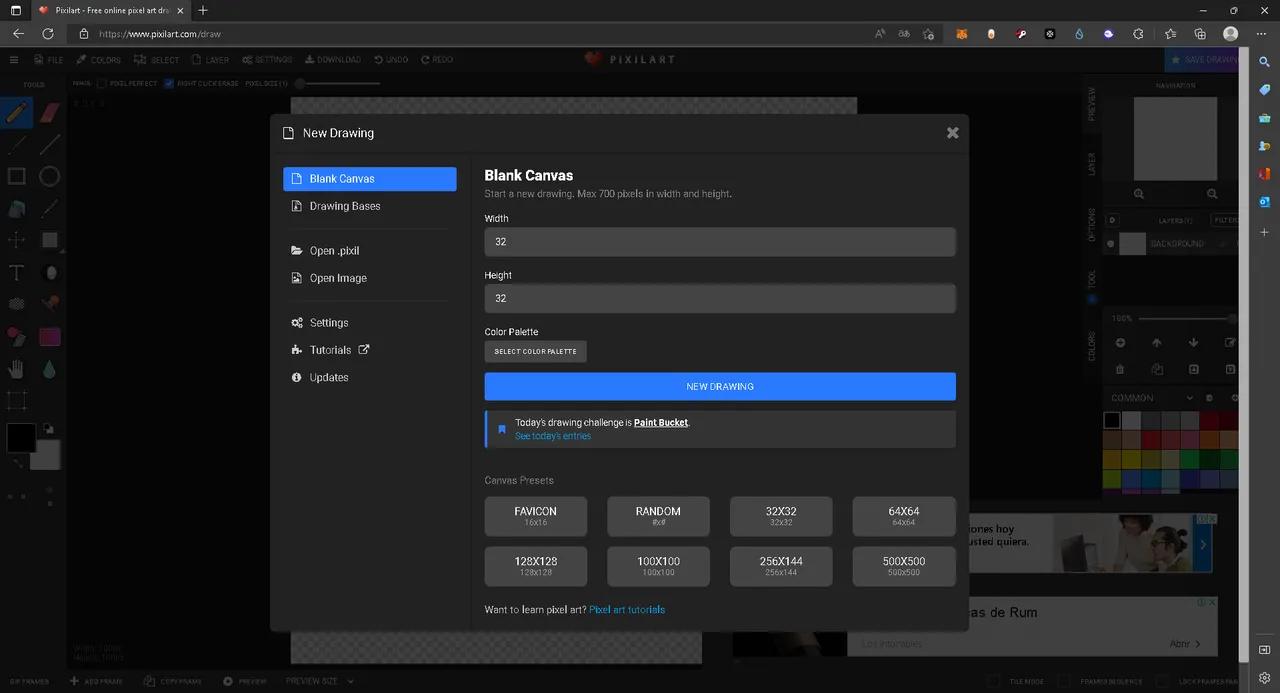The width and height of the screenshot is (1280, 693).
Task: Open the top bar Settings menu
Action: pos(267,60)
